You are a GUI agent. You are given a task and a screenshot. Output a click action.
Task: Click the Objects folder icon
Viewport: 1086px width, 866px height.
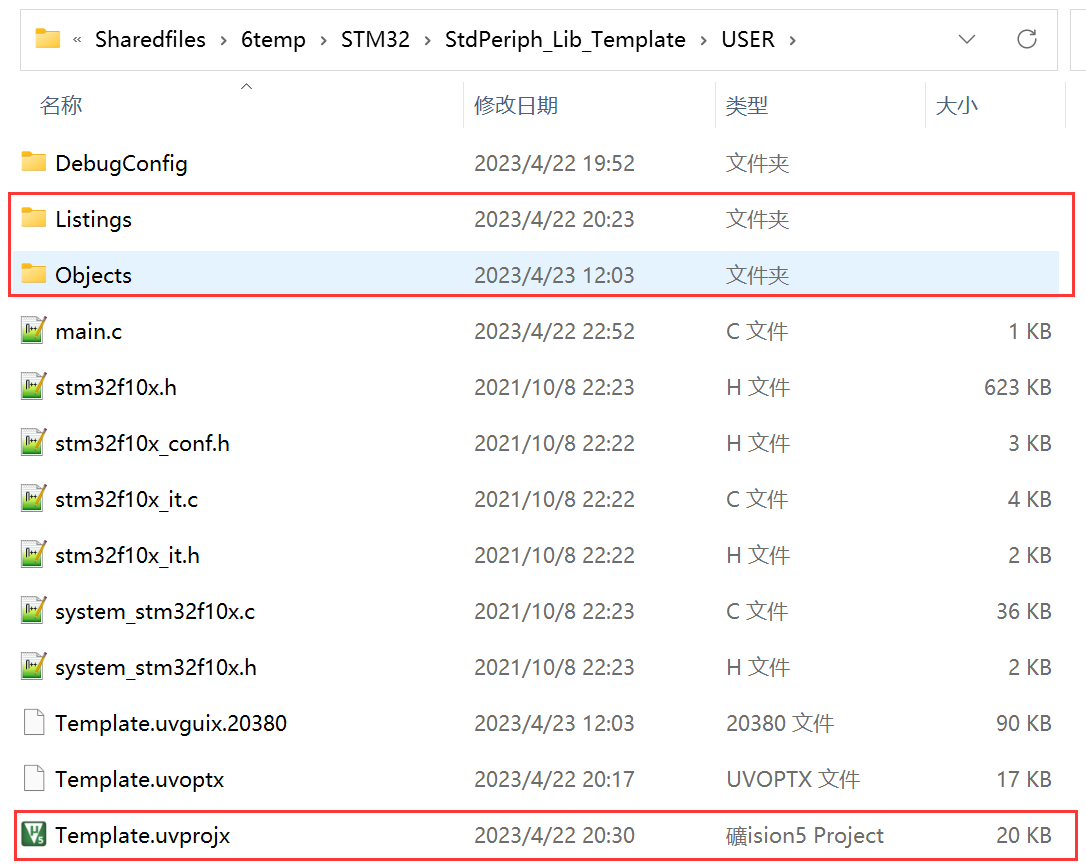[x=34, y=274]
